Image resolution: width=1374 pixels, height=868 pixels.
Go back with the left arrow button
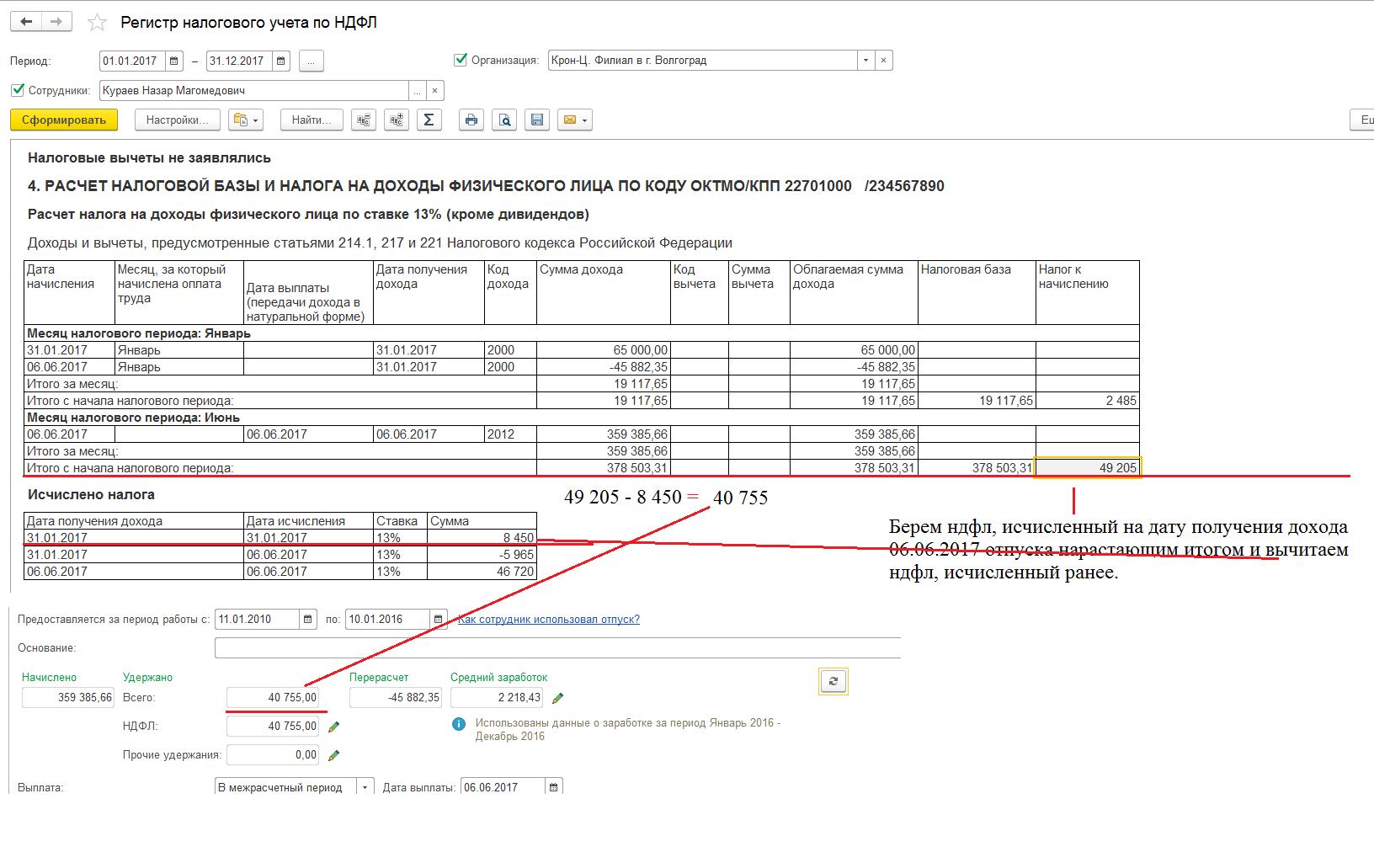click(x=26, y=22)
